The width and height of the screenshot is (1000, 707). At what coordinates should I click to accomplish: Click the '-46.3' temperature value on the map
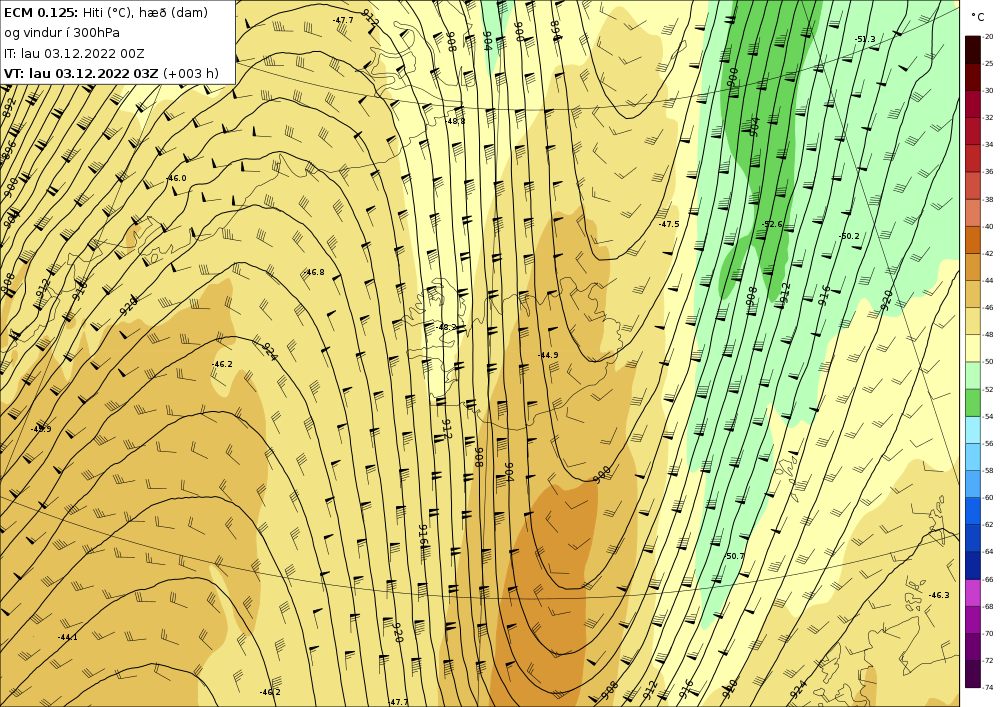click(939, 595)
